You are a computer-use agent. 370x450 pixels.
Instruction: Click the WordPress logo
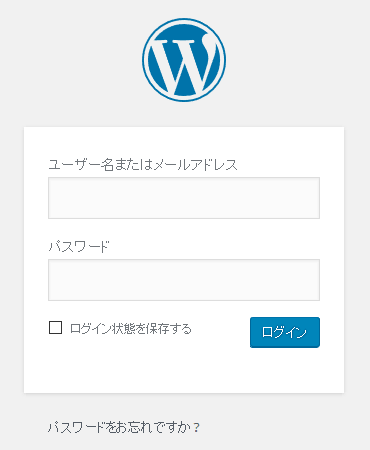(184, 60)
